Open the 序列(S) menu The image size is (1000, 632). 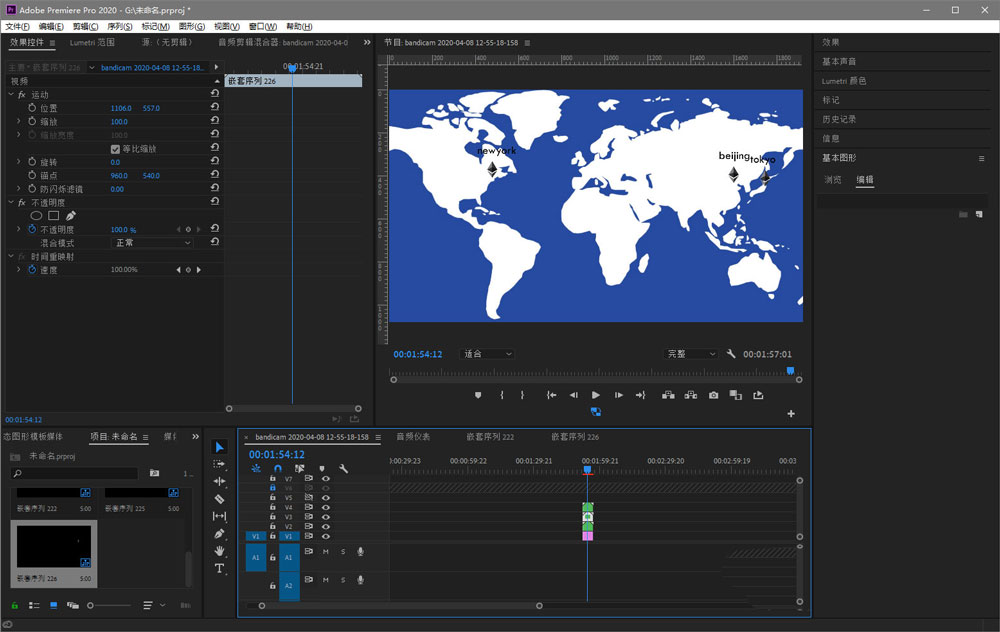tap(119, 26)
